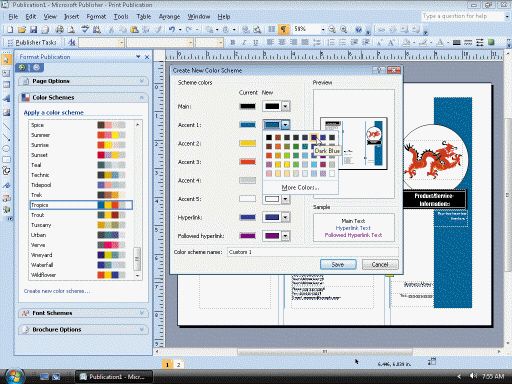Click the volume speaker tray icon
The width and height of the screenshot is (512, 384).
[x=473, y=376]
